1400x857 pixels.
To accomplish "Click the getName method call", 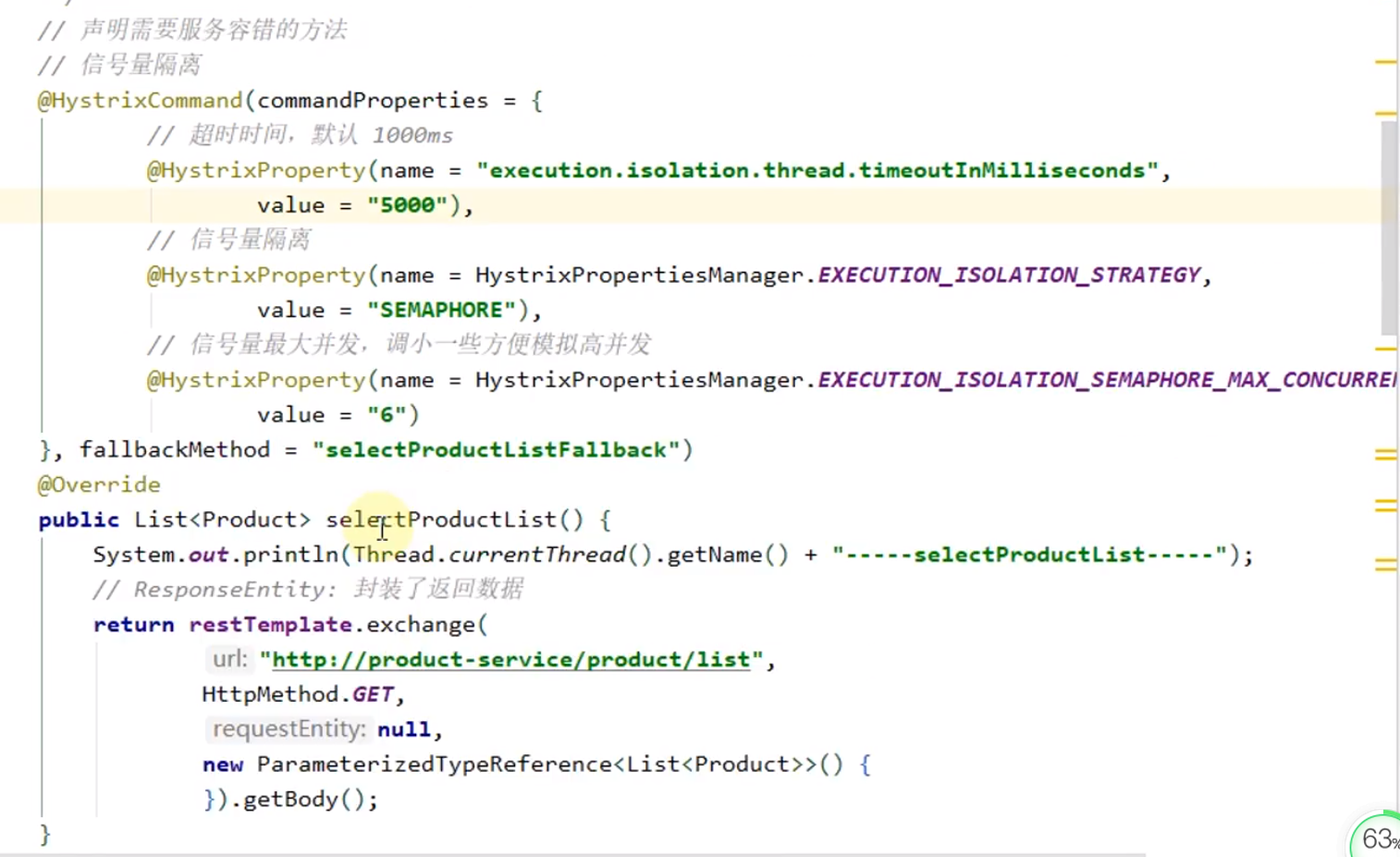I will tap(714, 555).
